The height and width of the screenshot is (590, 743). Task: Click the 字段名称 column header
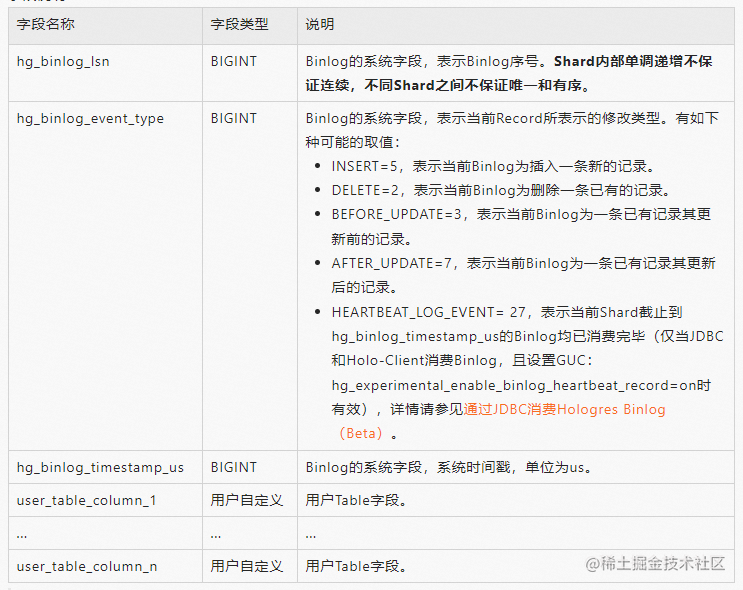[45, 24]
